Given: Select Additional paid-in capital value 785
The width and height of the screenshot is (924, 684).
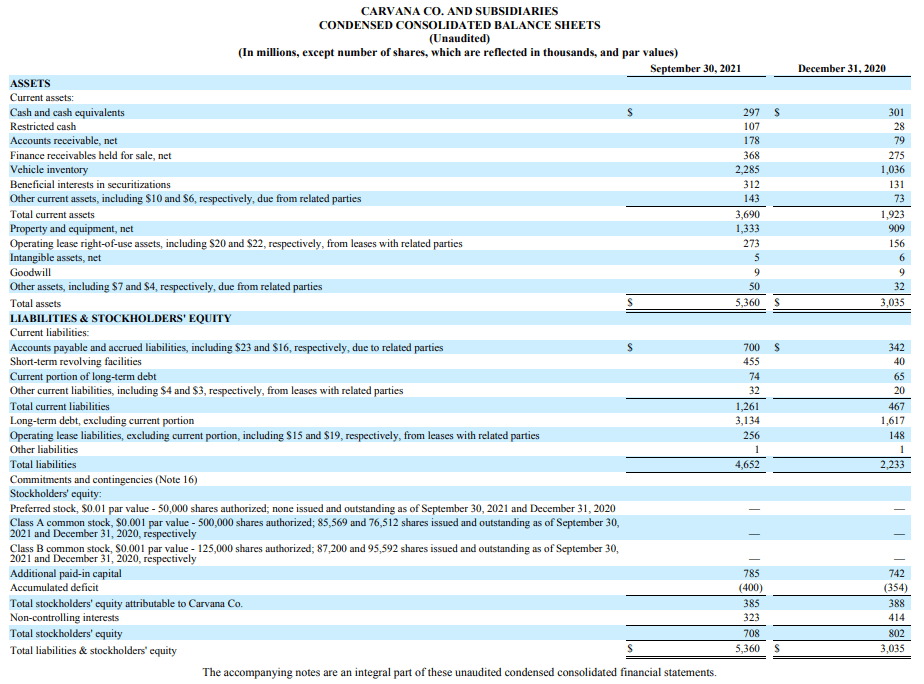Looking at the screenshot, I should [x=751, y=573].
